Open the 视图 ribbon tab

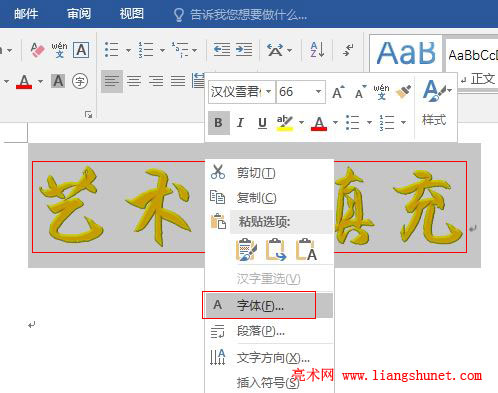[132, 14]
